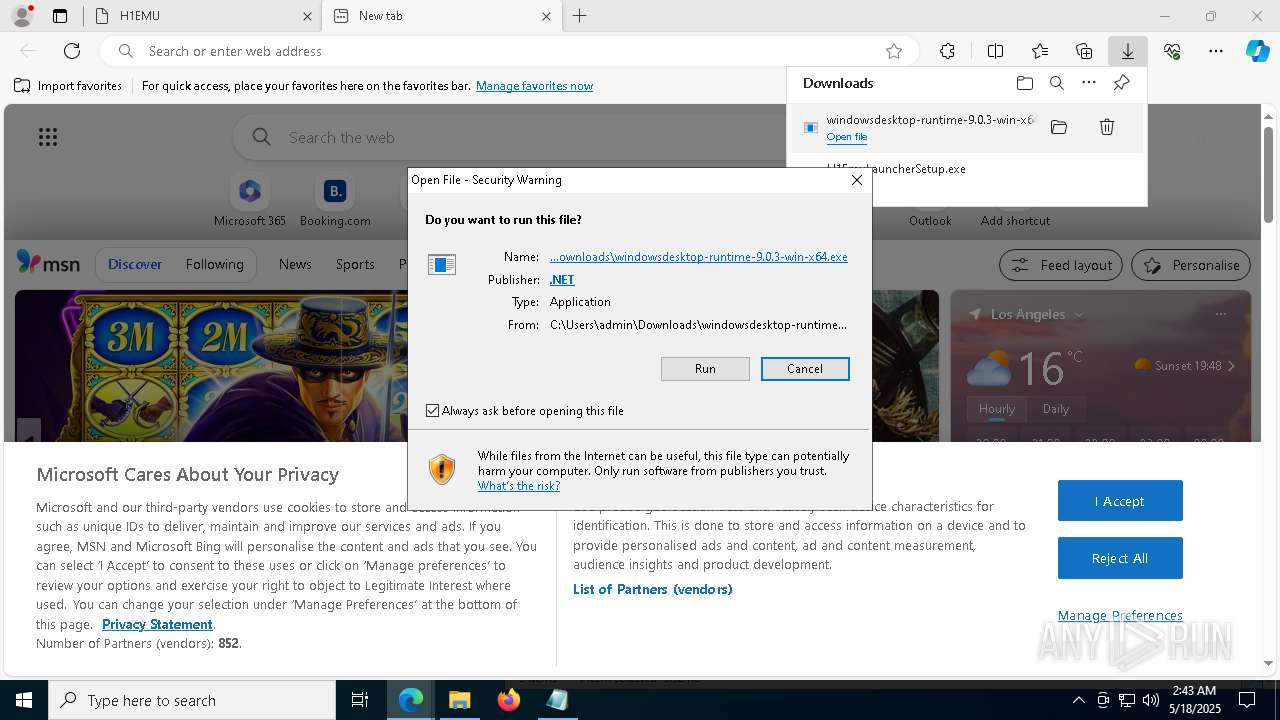The image size is (1280, 720).
Task: Open File Explorer from the taskbar
Action: tap(459, 700)
